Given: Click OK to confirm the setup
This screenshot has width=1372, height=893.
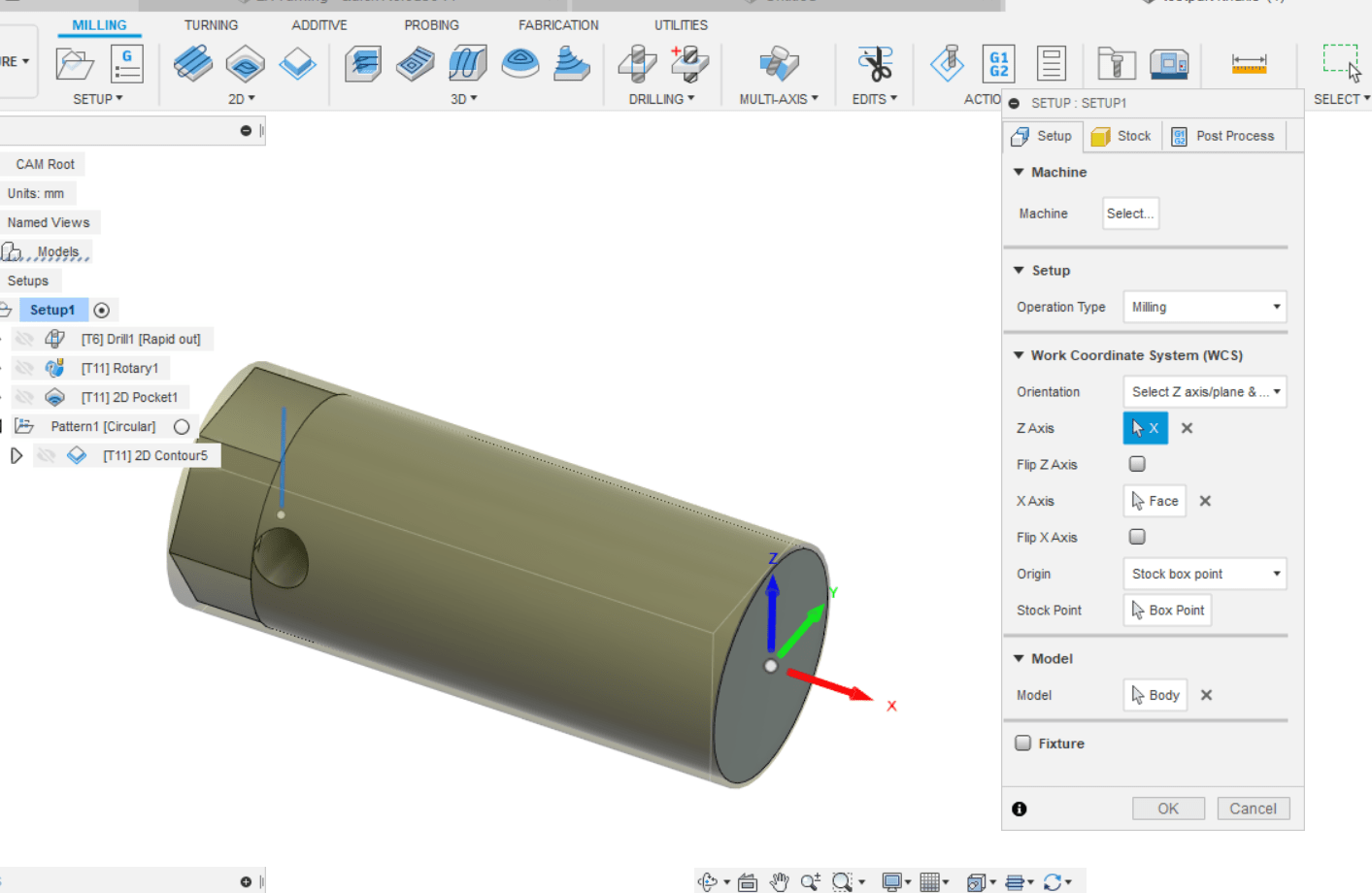Looking at the screenshot, I should pos(1168,808).
